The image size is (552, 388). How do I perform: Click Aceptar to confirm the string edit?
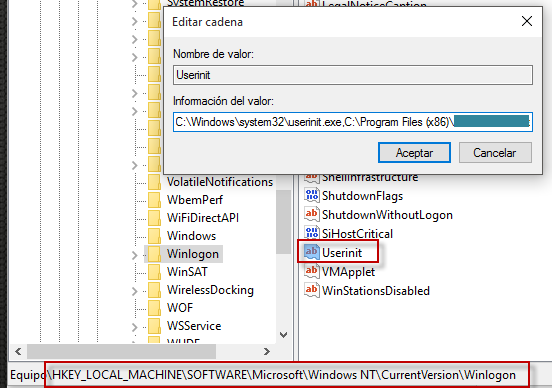pos(414,153)
